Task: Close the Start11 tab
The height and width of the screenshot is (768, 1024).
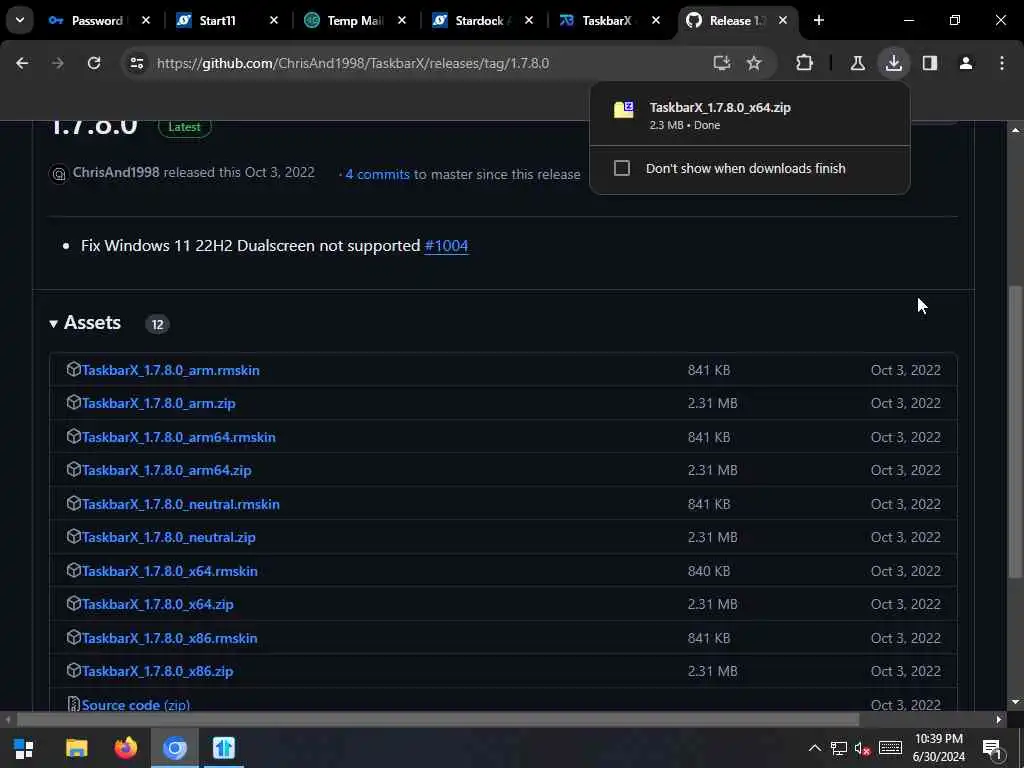Action: (x=274, y=21)
